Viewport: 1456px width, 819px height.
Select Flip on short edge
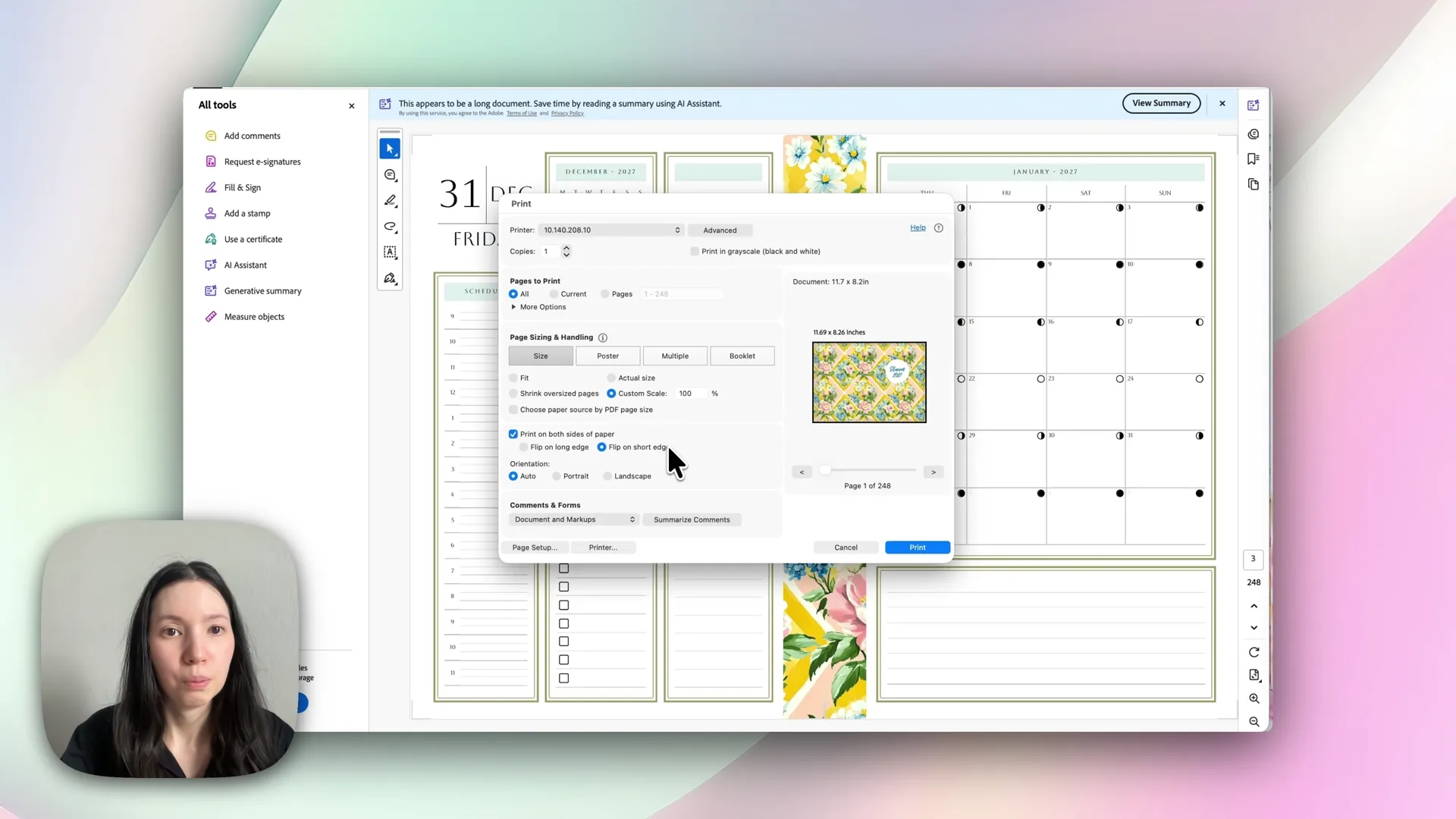point(602,447)
